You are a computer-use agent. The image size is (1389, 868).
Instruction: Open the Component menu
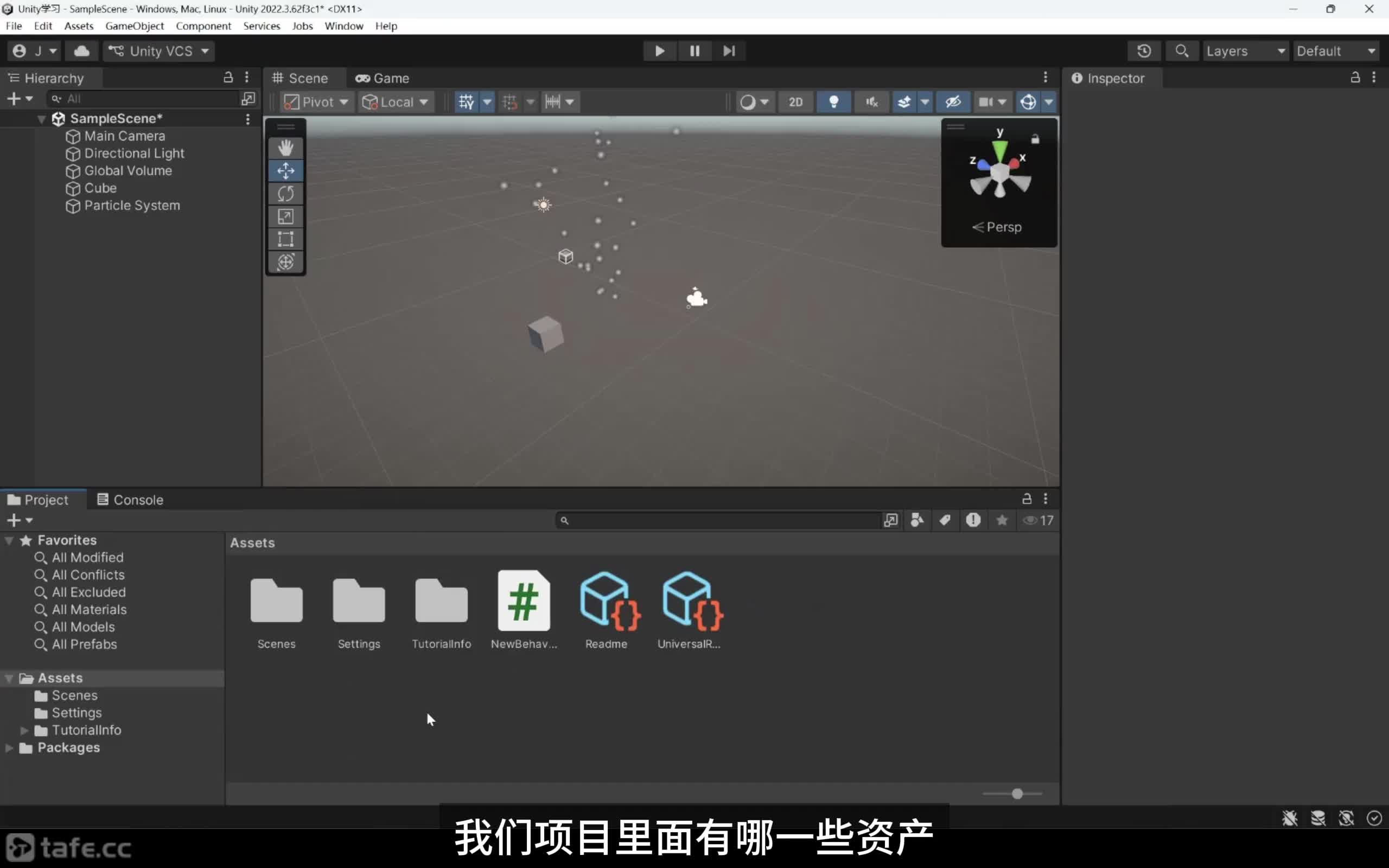[203, 26]
